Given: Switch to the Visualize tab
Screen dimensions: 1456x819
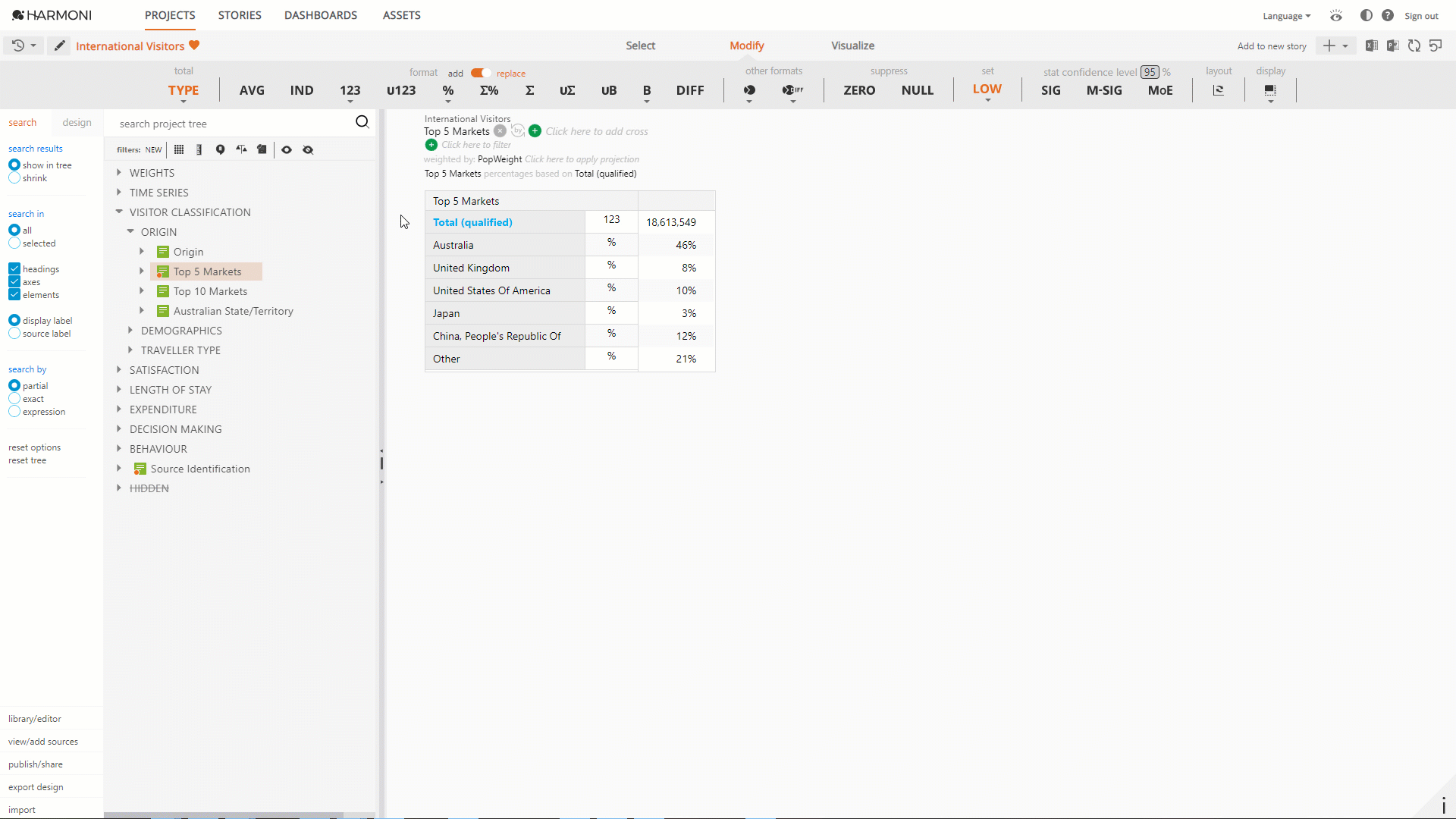Looking at the screenshot, I should pos(853,45).
